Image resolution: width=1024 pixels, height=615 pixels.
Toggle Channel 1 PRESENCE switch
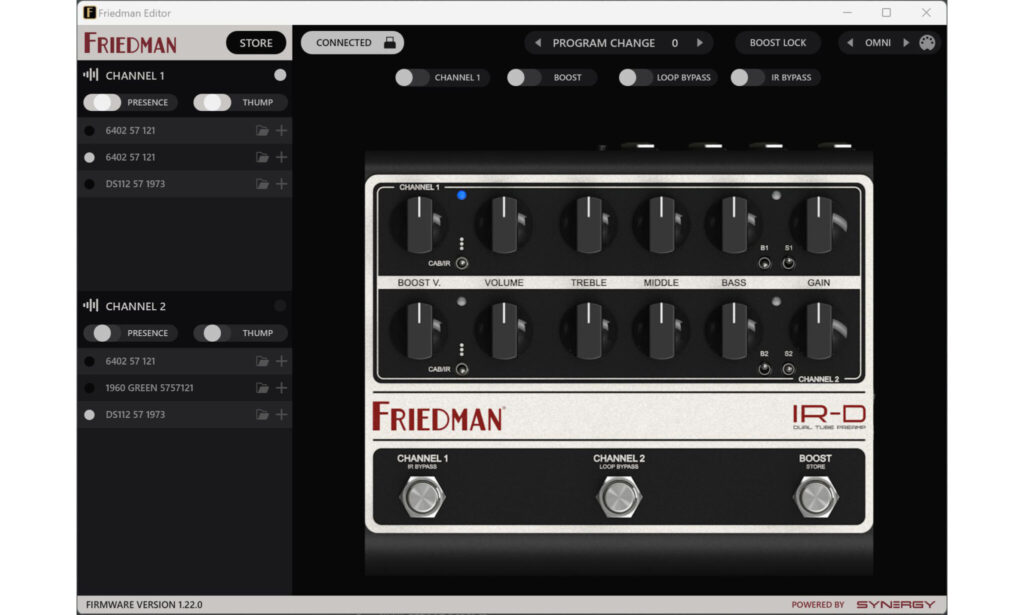pos(103,102)
